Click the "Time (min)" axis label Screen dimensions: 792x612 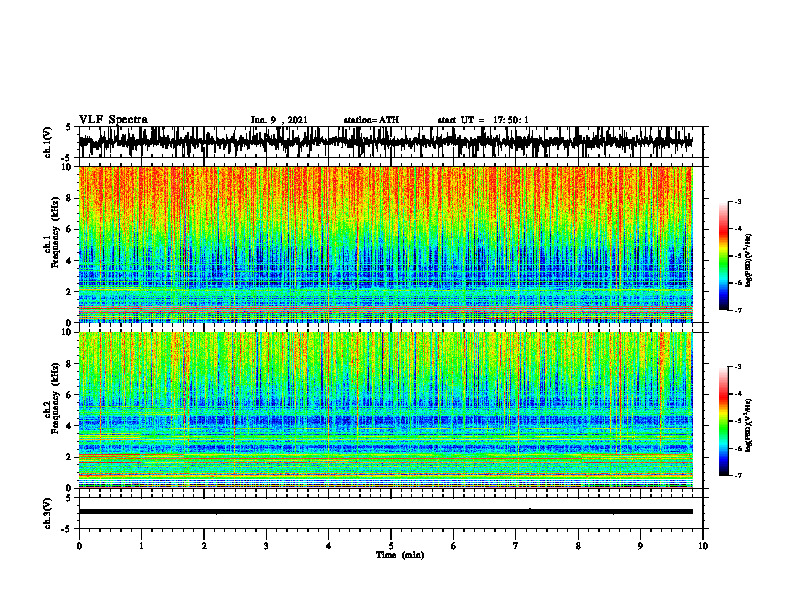point(400,555)
